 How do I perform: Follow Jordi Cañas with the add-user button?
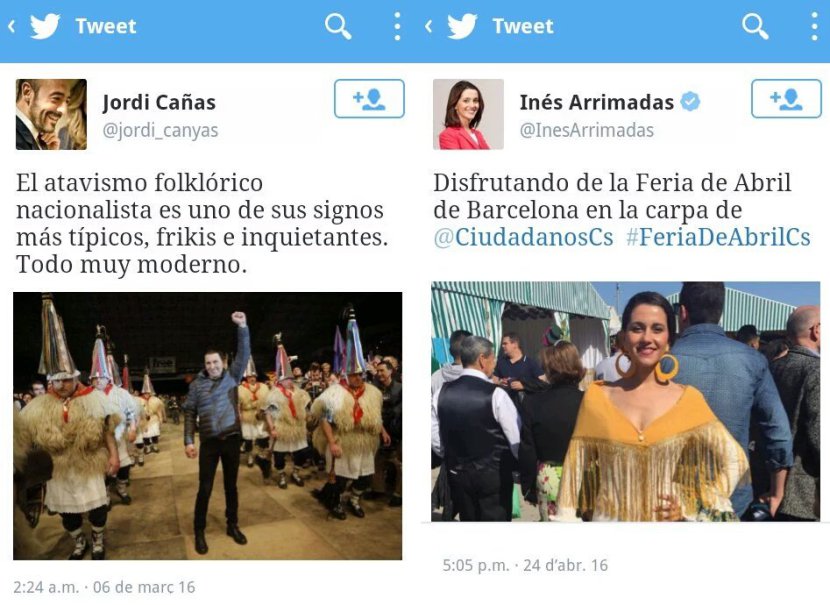[369, 98]
